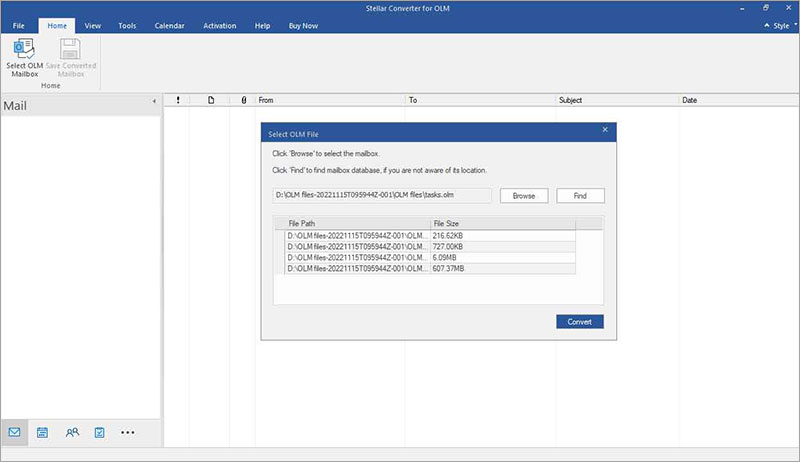Click the Date column header
This screenshot has width=800, height=462.
[x=738, y=100]
